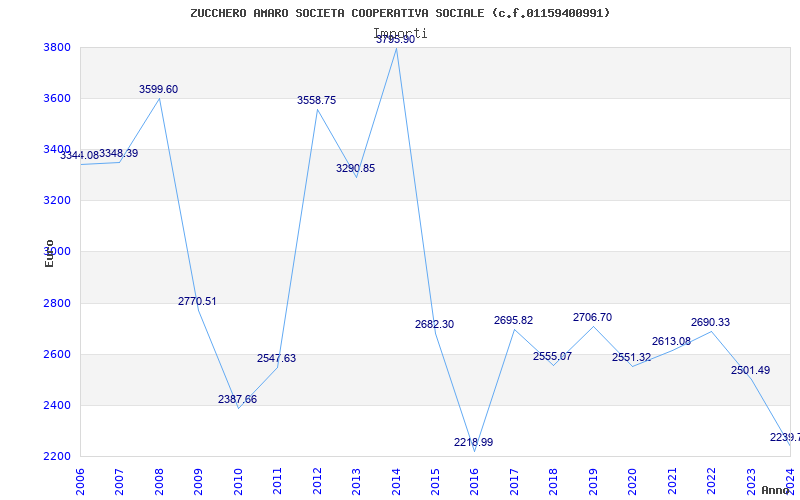Click the 2600 y-axis tick label

tap(57, 354)
